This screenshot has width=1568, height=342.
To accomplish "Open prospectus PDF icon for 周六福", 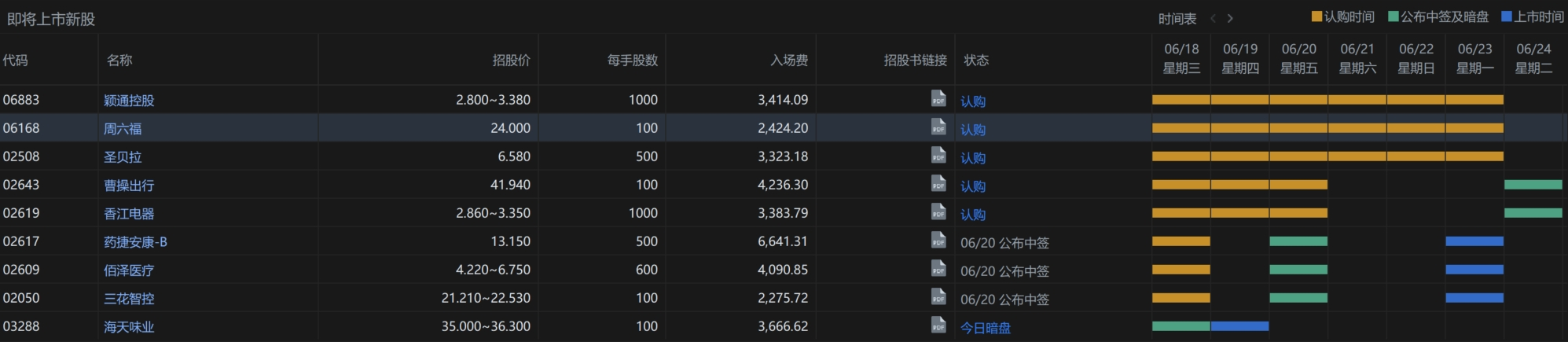I will (x=938, y=127).
